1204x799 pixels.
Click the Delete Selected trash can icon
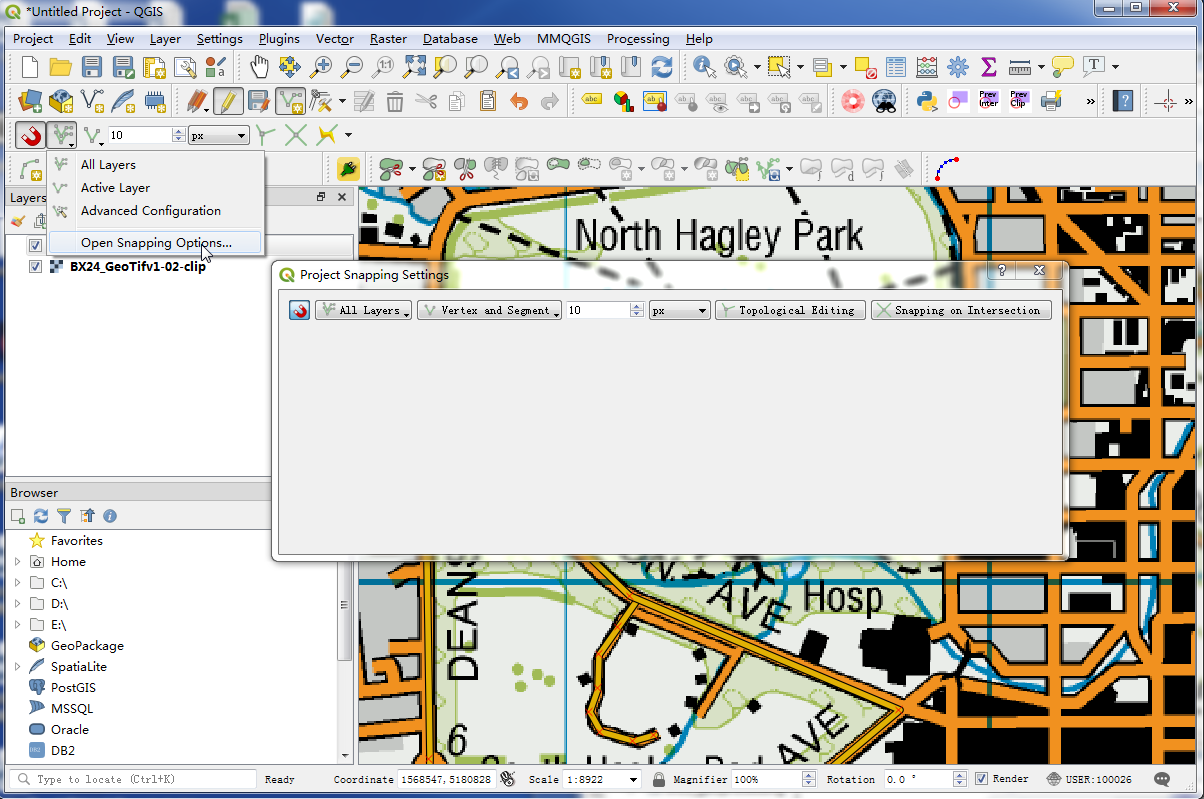coord(395,101)
